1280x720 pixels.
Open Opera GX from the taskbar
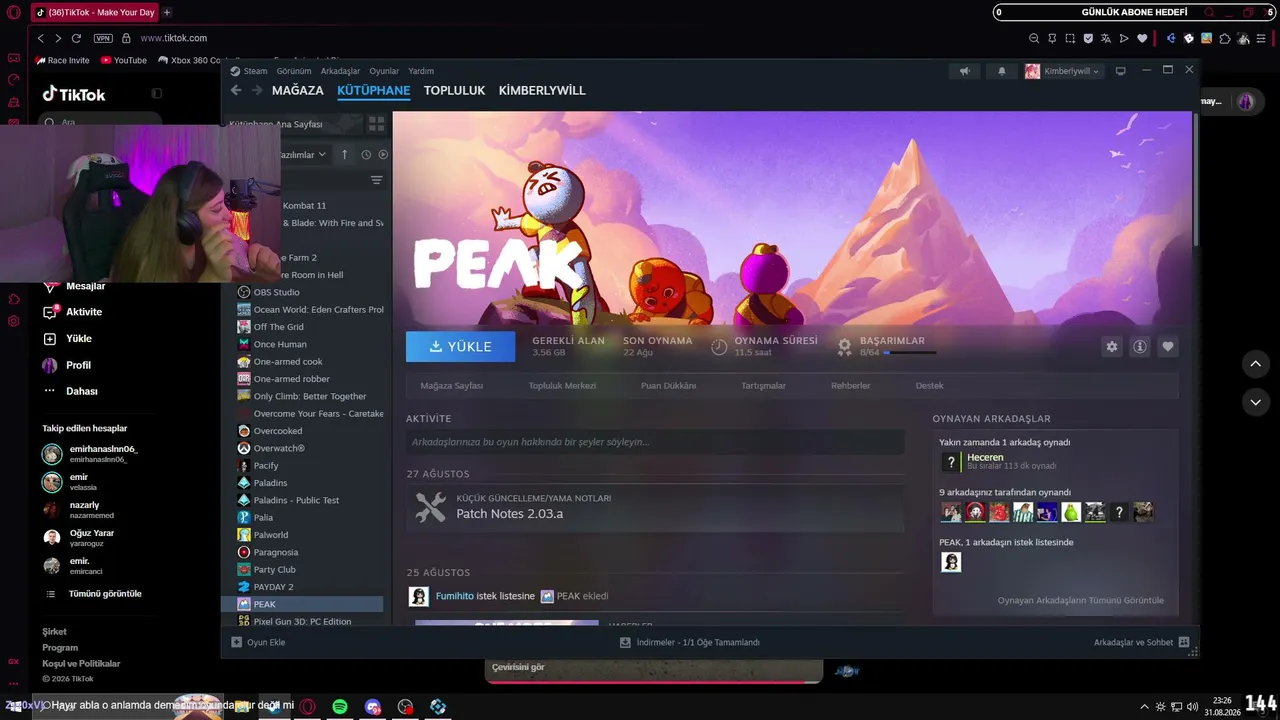coord(308,707)
